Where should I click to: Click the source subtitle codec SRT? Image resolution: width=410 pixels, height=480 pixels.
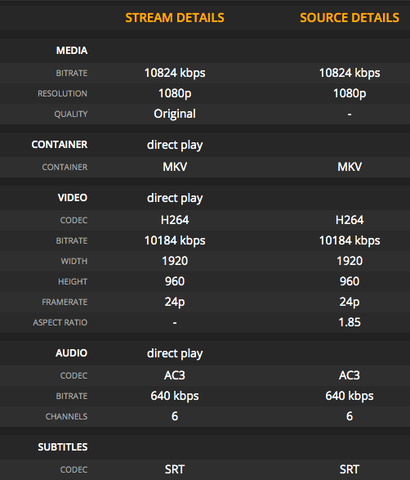349,469
